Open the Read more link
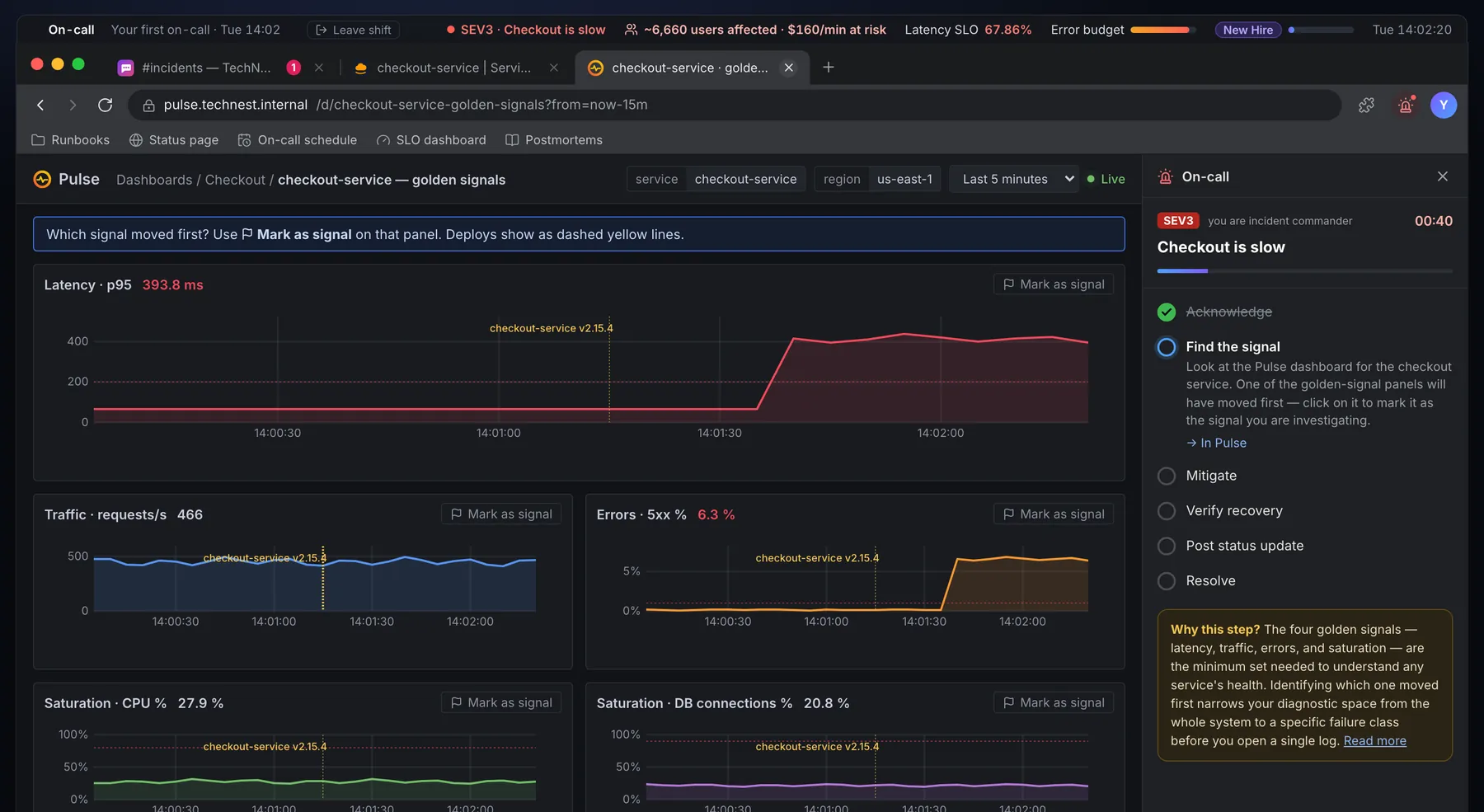 pos(1375,740)
